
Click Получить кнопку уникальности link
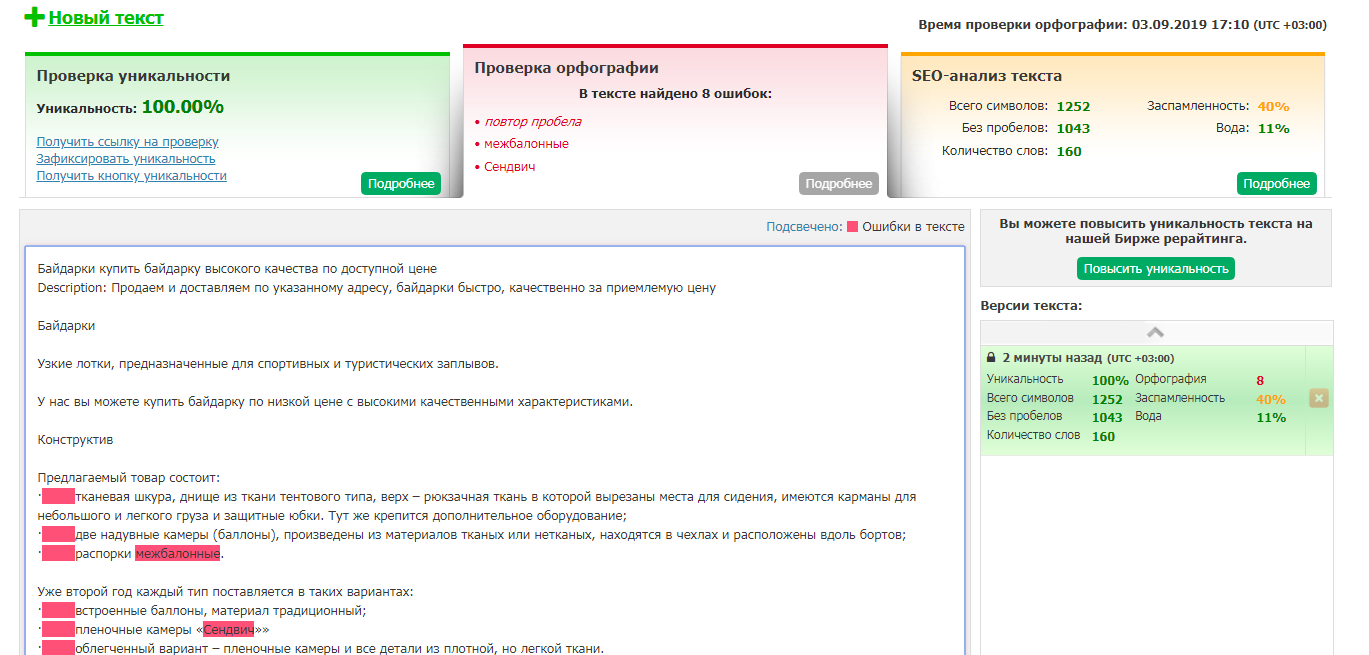131,176
